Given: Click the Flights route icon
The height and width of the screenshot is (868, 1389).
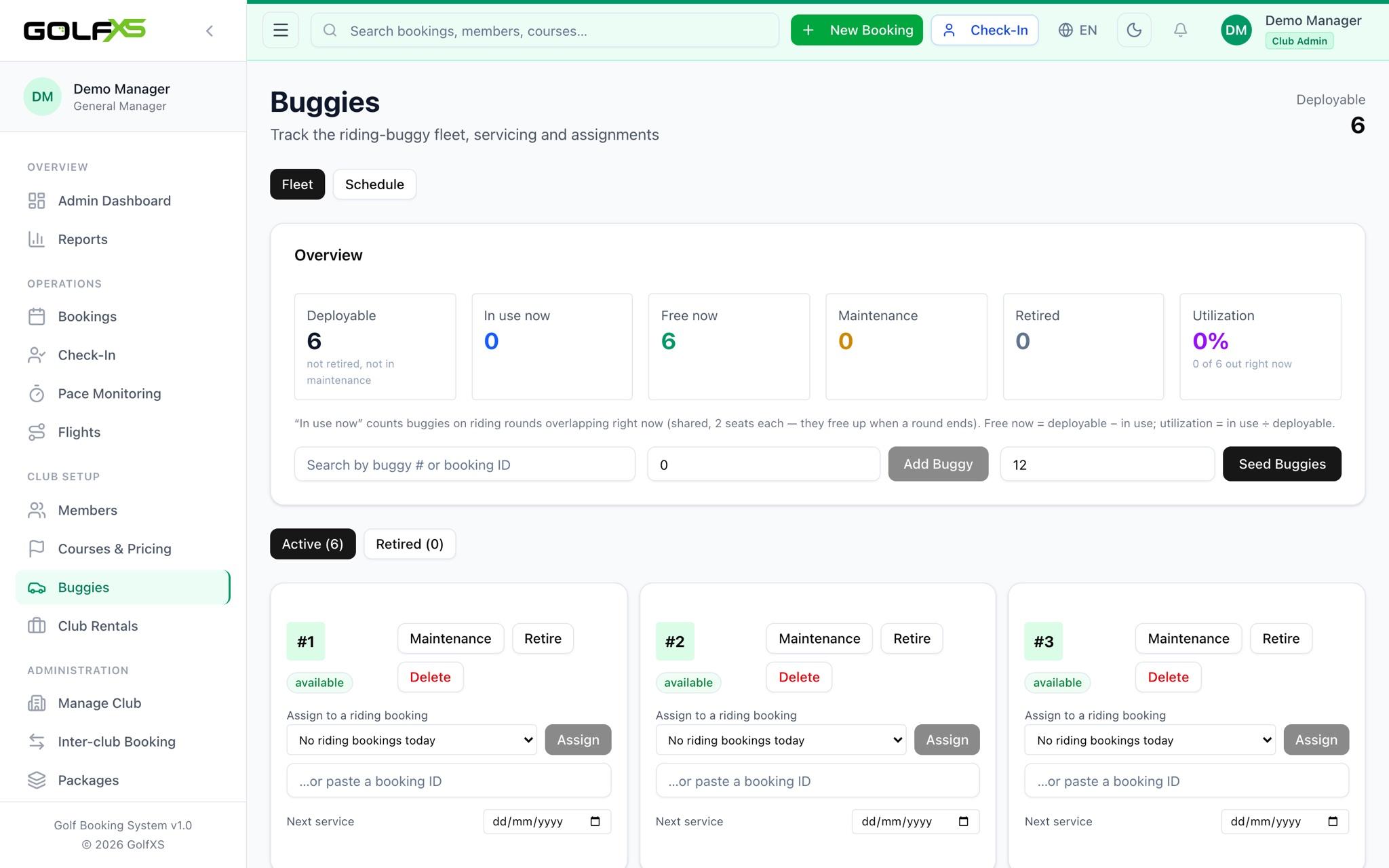Looking at the screenshot, I should click(37, 433).
